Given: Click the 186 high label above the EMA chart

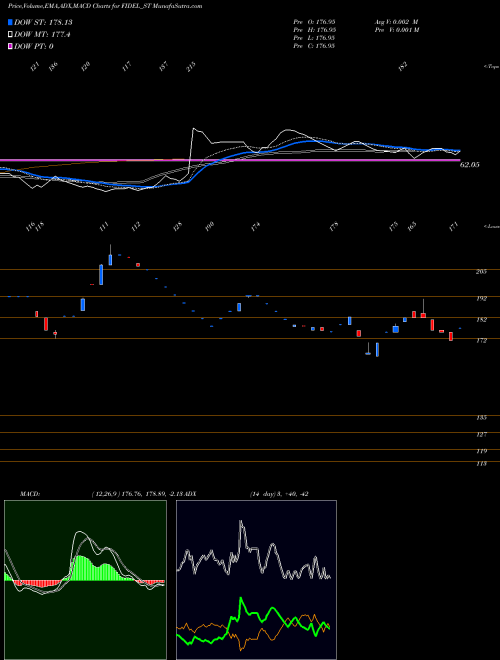Looking at the screenshot, I should (x=53, y=67).
